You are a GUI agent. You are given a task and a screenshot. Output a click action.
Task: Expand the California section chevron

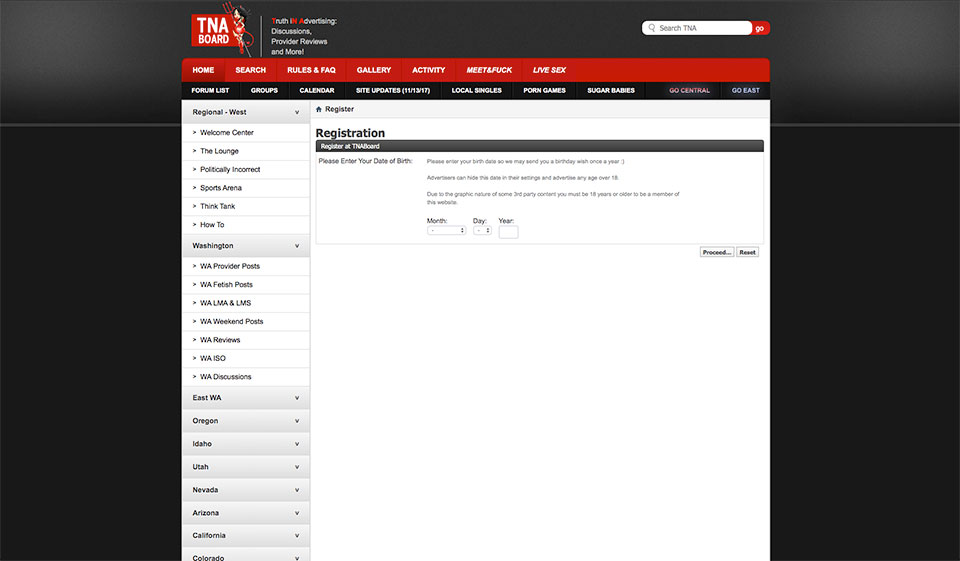pyautogui.click(x=297, y=536)
